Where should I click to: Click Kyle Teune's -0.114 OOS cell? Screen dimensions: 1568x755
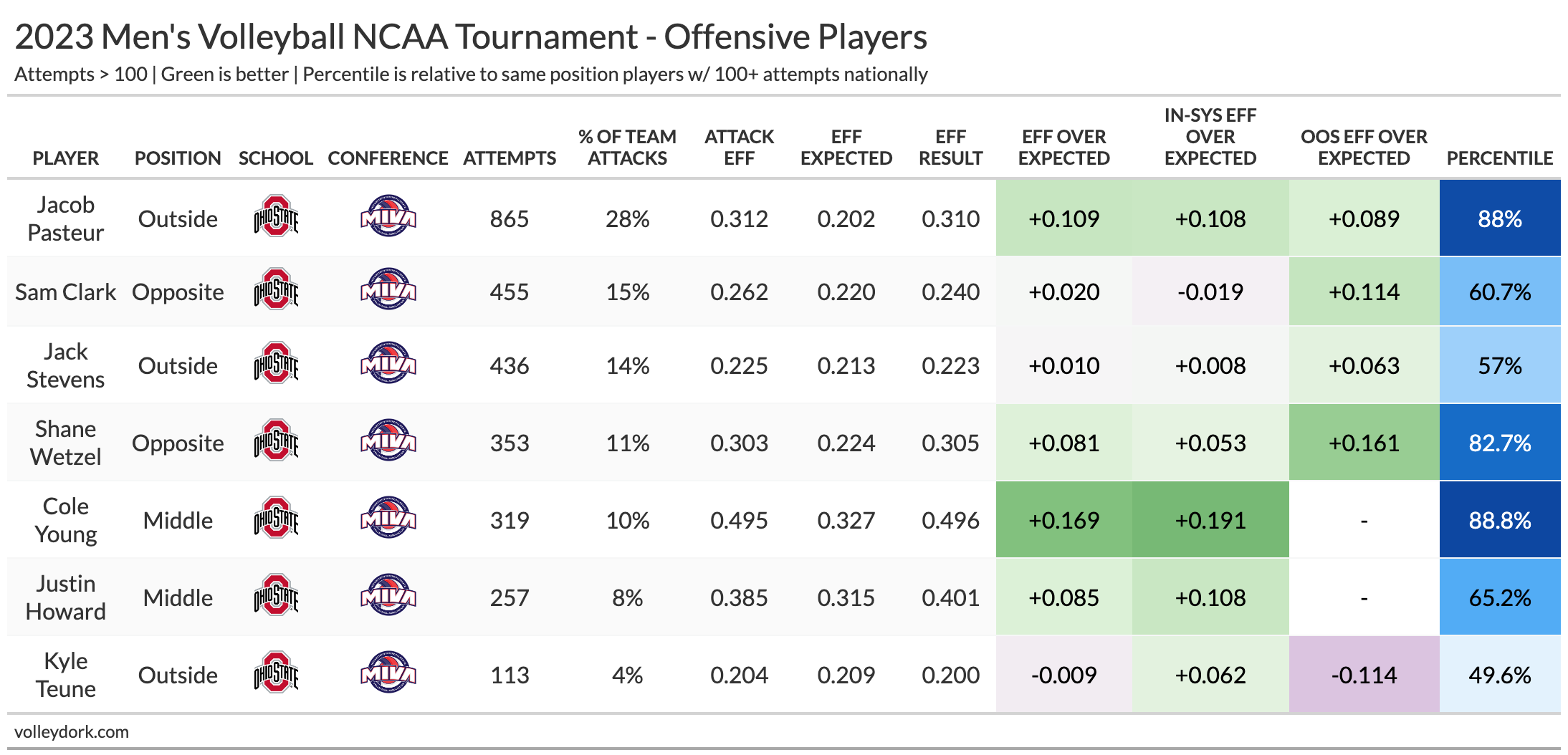point(1364,675)
